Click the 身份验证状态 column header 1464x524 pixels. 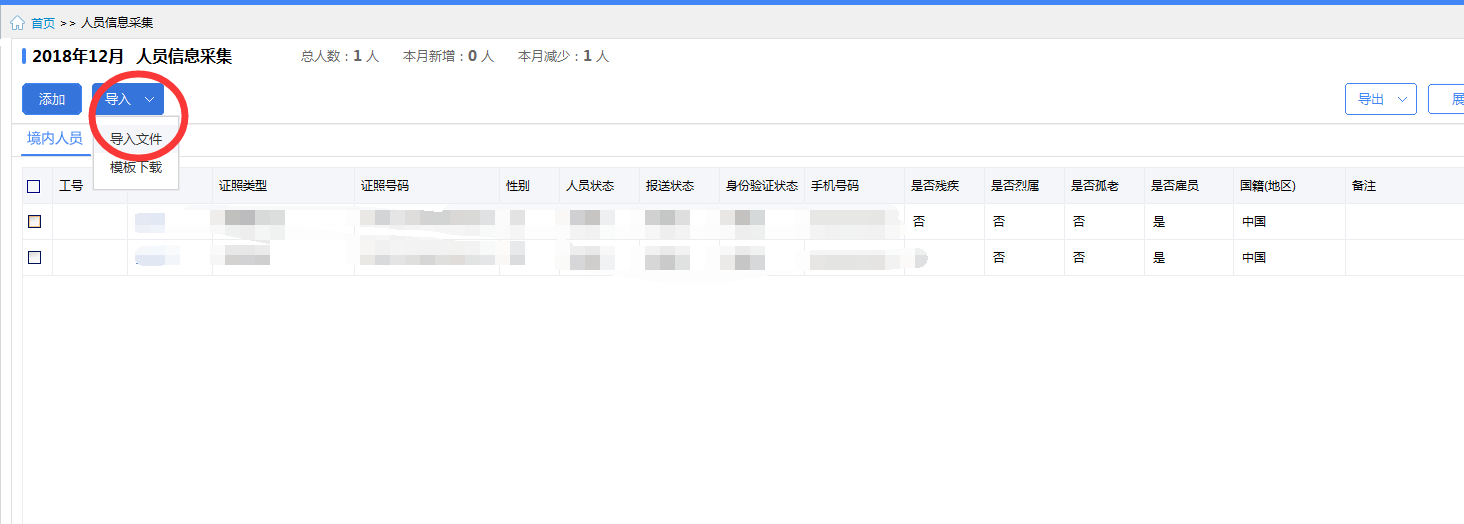click(x=762, y=186)
